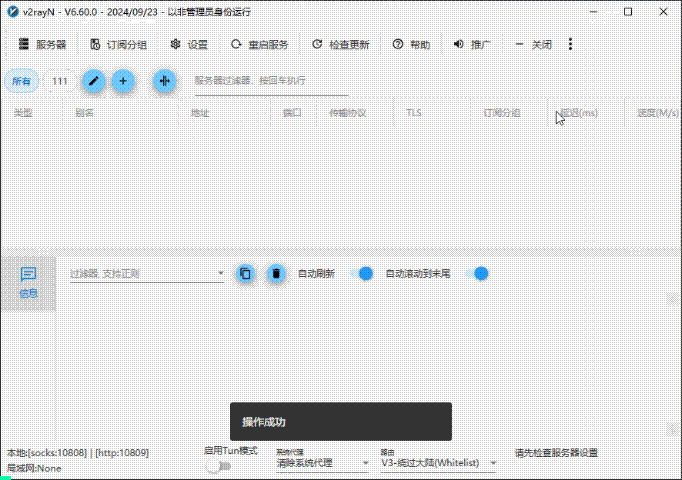
Task: Sort by 别名 column header
Action: (120, 113)
